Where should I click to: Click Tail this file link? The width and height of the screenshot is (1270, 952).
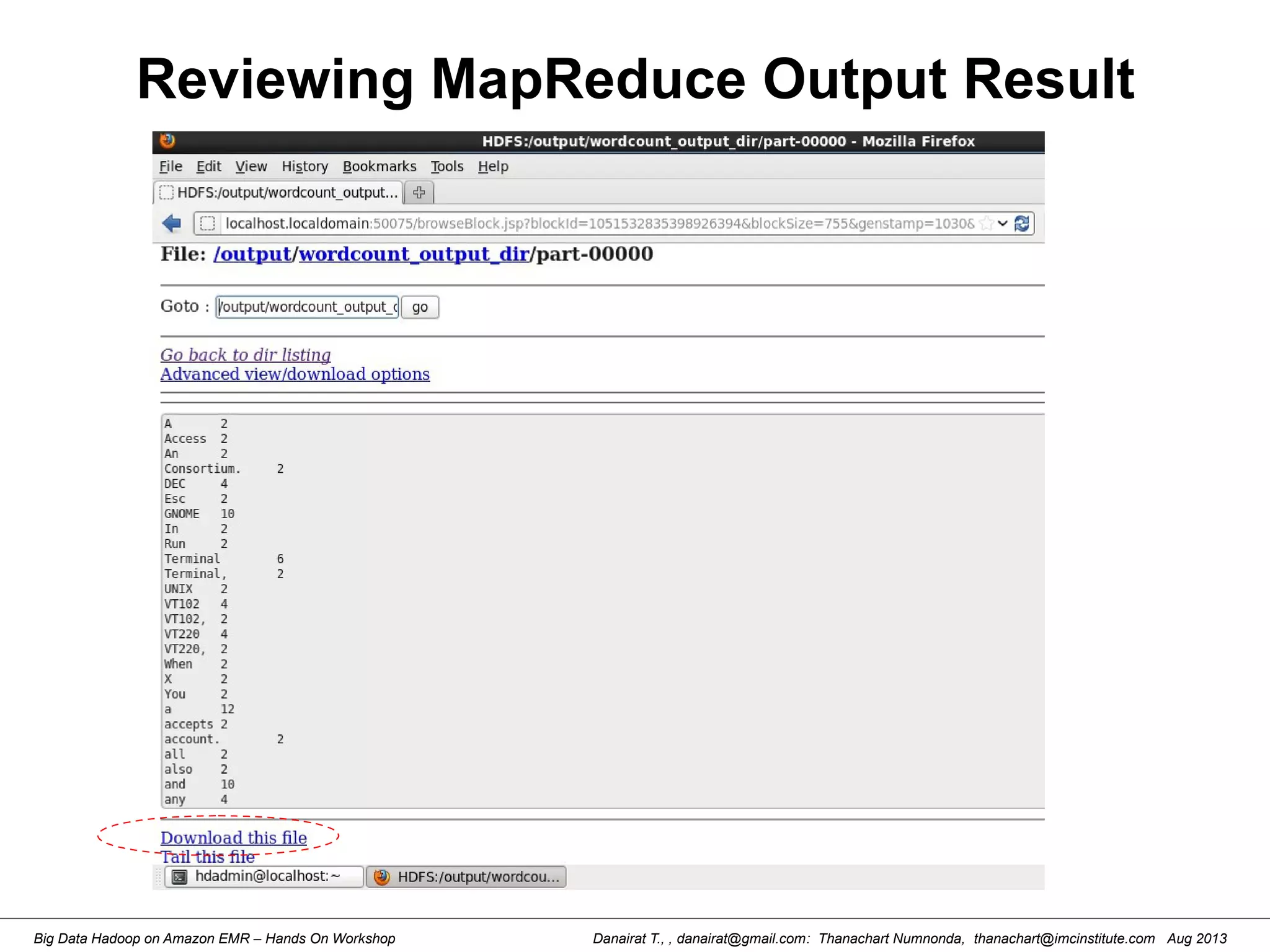pyautogui.click(x=208, y=857)
